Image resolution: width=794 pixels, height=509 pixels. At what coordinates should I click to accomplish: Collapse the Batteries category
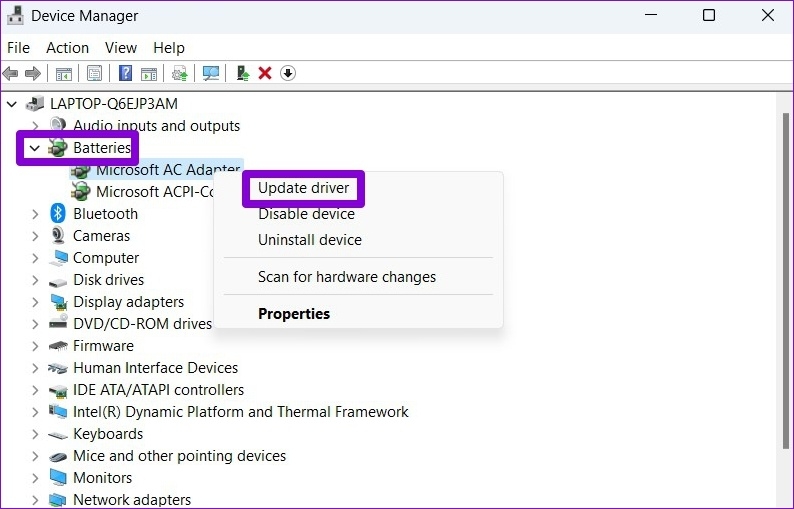(35, 148)
